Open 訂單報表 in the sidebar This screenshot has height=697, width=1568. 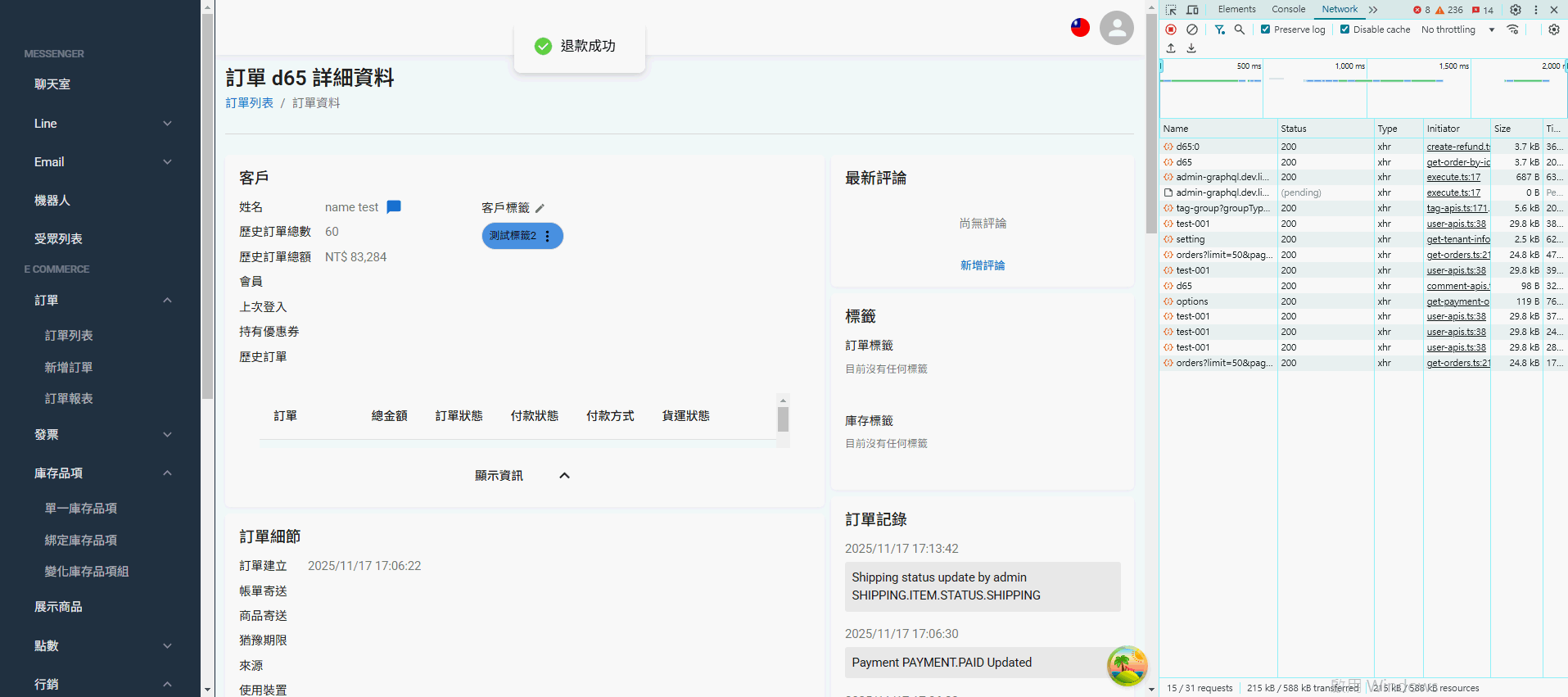69,399
